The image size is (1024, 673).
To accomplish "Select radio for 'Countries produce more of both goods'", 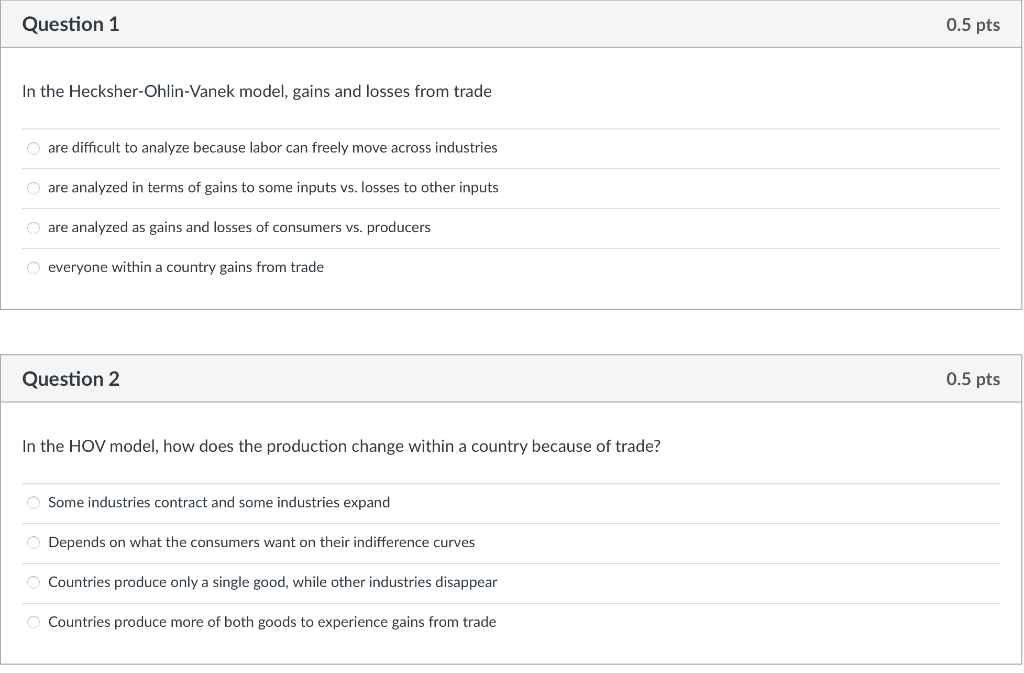I will 33,622.
